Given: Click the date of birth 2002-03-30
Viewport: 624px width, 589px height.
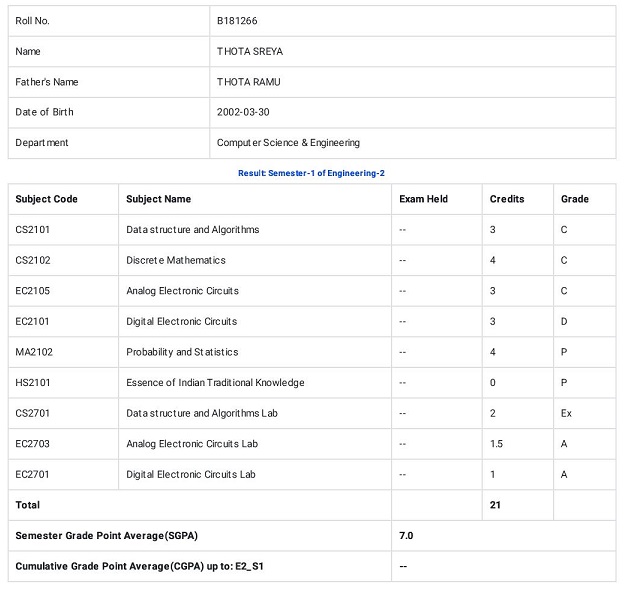Looking at the screenshot, I should coord(243,112).
